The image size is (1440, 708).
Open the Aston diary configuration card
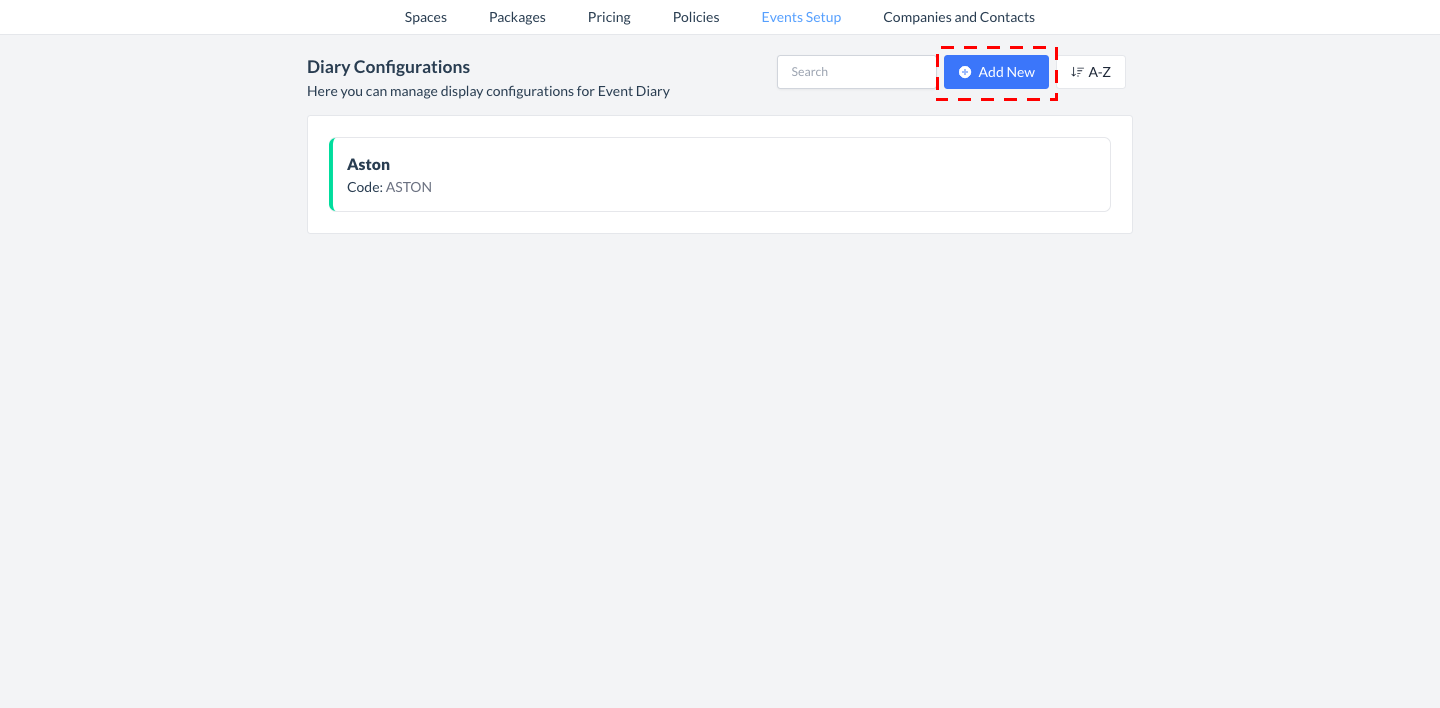coord(720,174)
